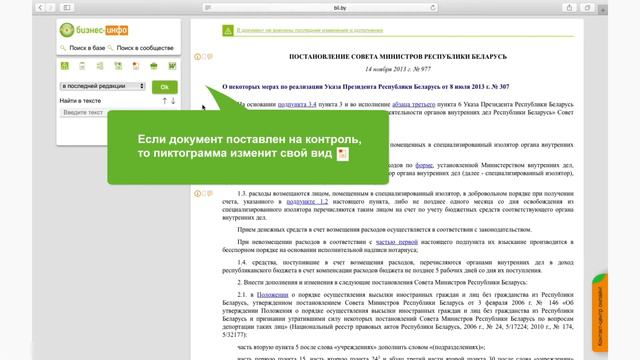Follow the 'подпункте 1.2' hyperlink
640x360 pixels.
(x=307, y=202)
